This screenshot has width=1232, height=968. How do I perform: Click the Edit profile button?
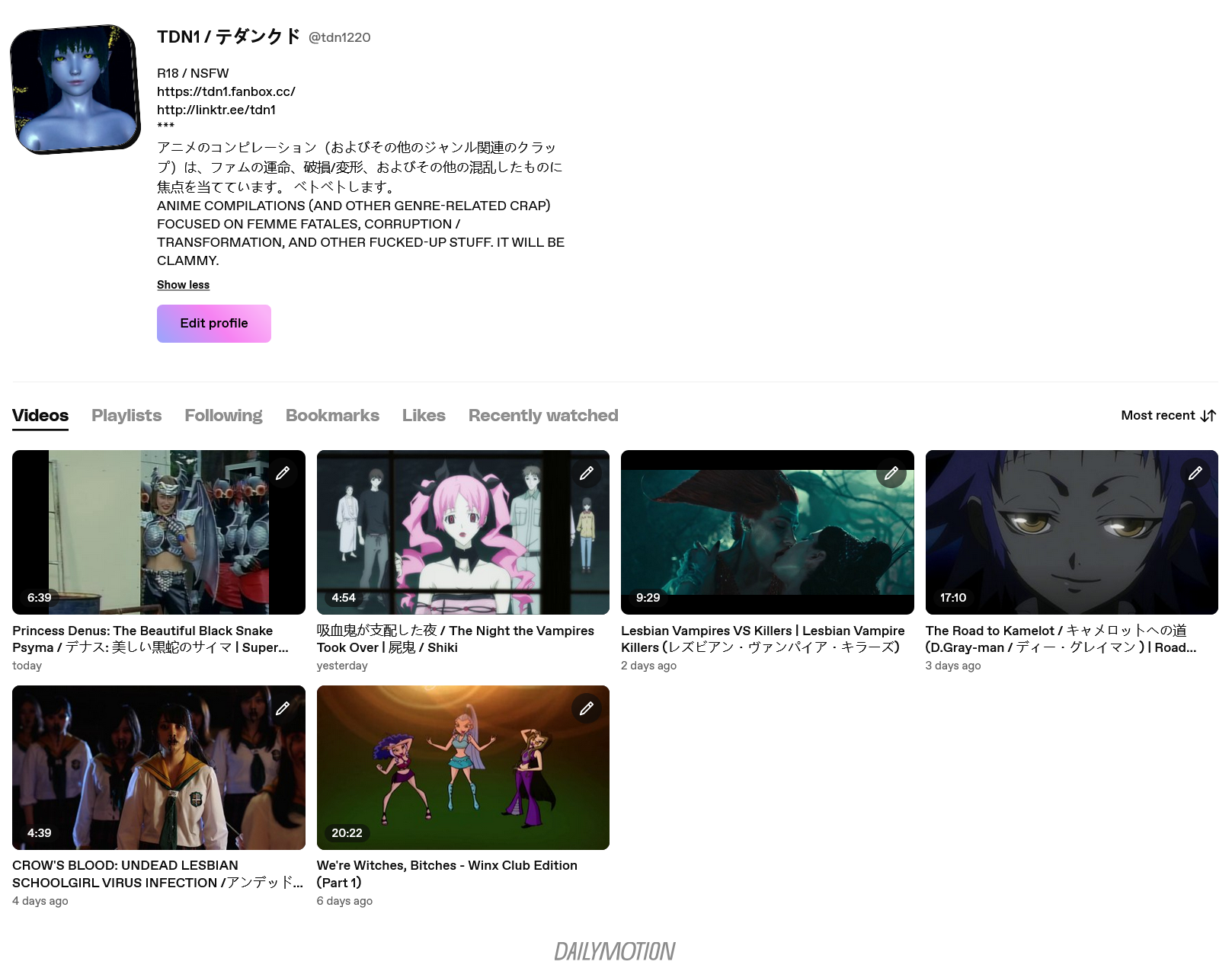coord(214,324)
